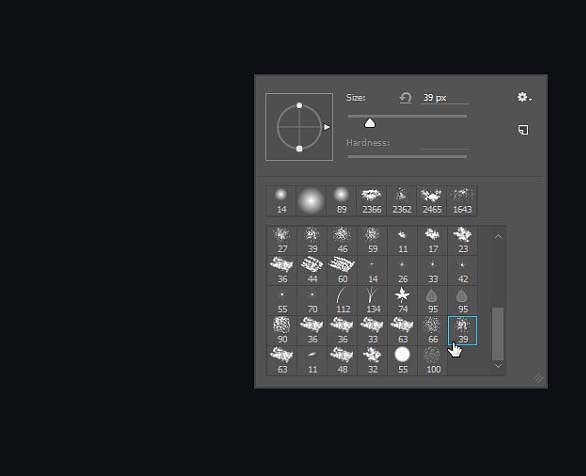Select the brush preset 48
This screenshot has height=476, width=586.
[342, 361]
